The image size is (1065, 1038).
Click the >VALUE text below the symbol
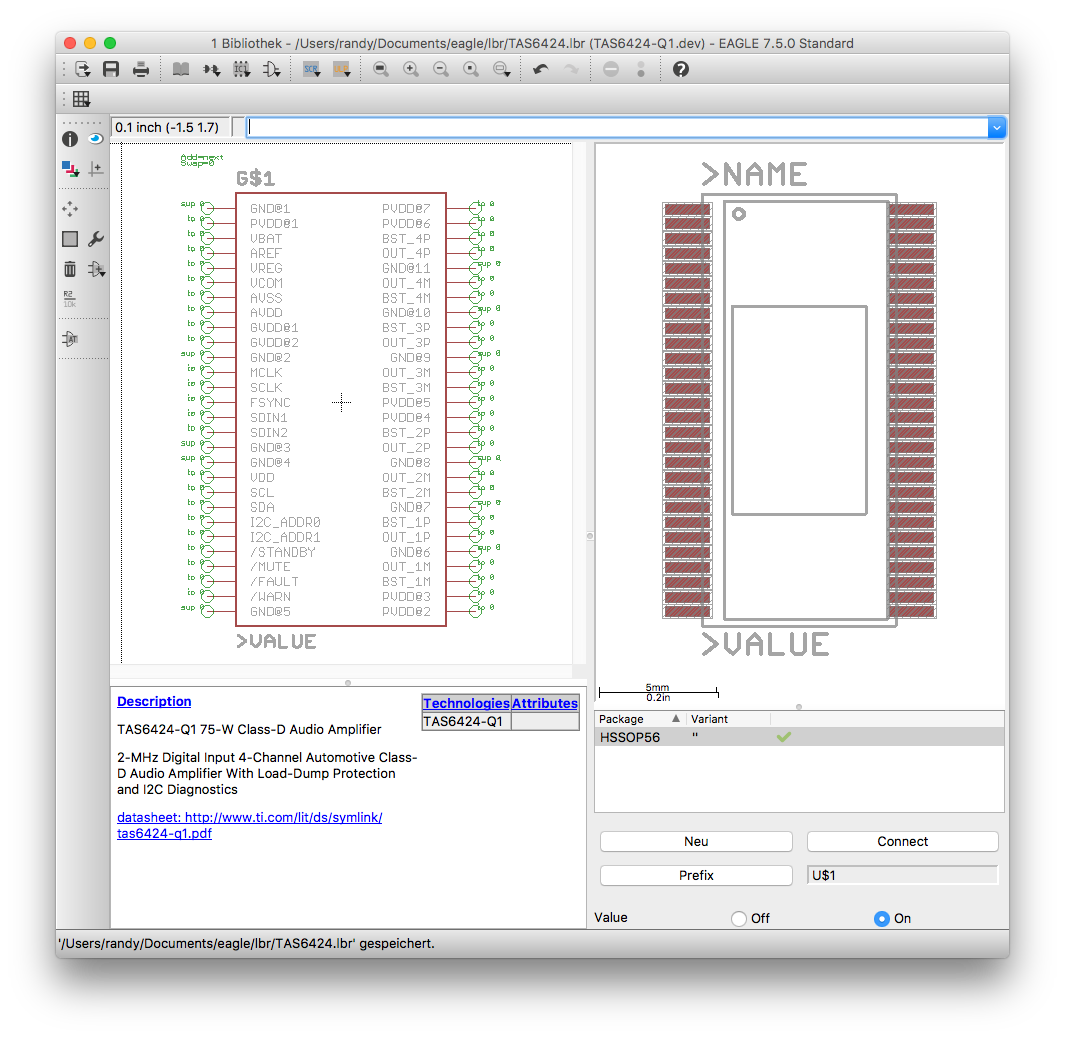276,642
